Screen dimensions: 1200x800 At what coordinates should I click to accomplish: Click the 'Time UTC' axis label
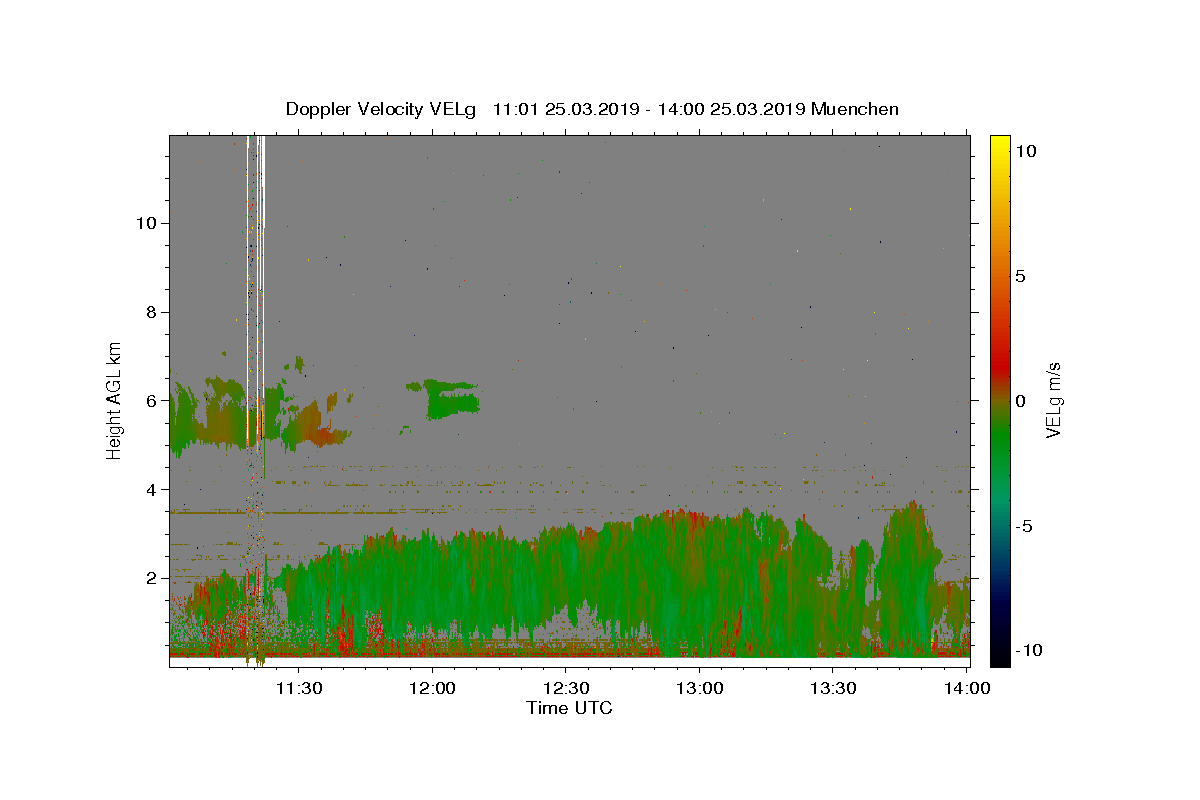pos(569,708)
